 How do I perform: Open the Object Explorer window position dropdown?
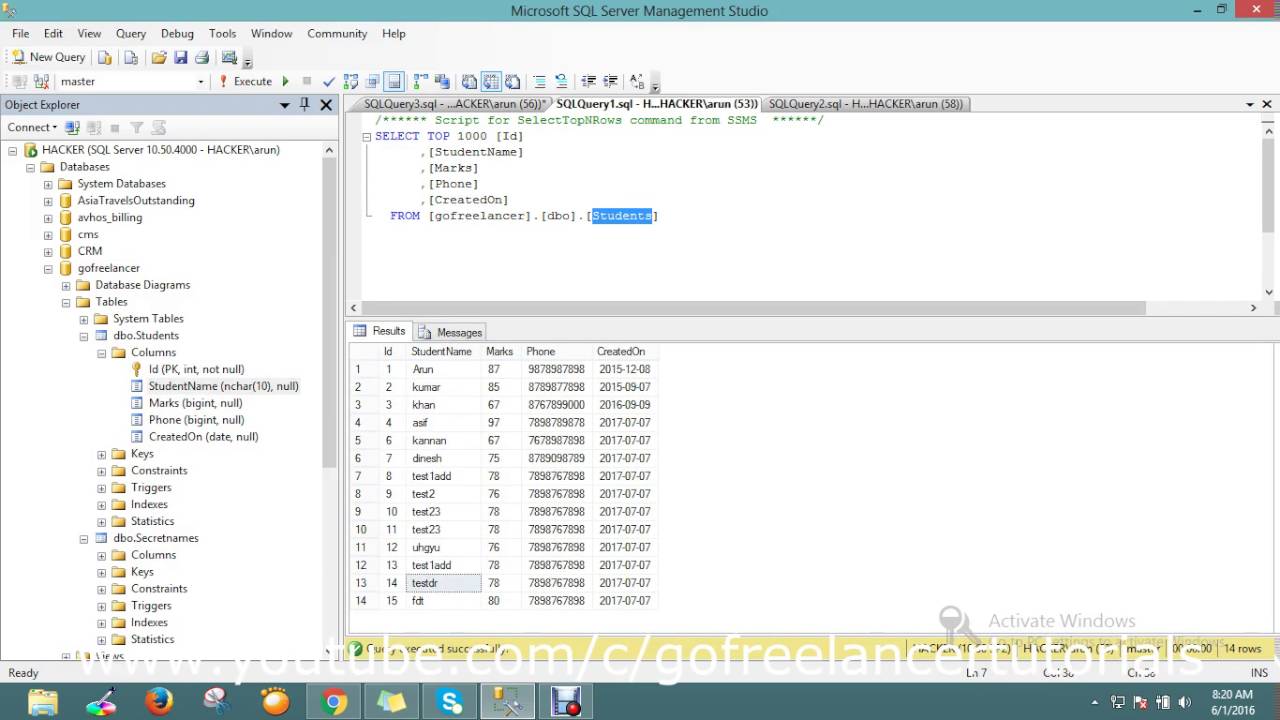click(285, 105)
